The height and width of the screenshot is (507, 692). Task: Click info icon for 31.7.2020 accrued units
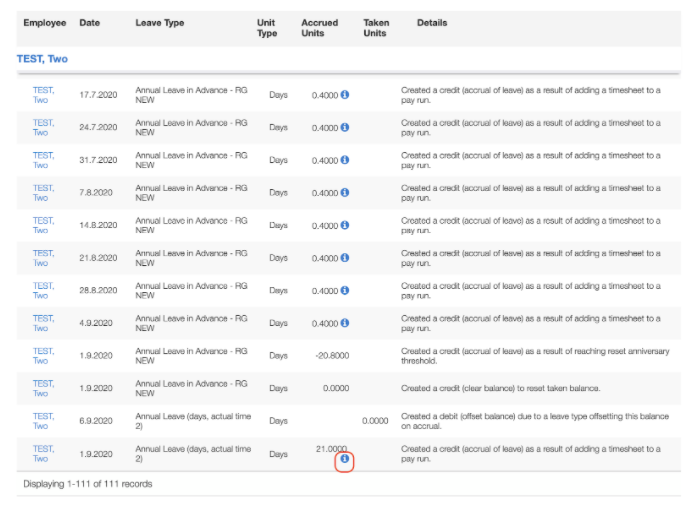345,160
